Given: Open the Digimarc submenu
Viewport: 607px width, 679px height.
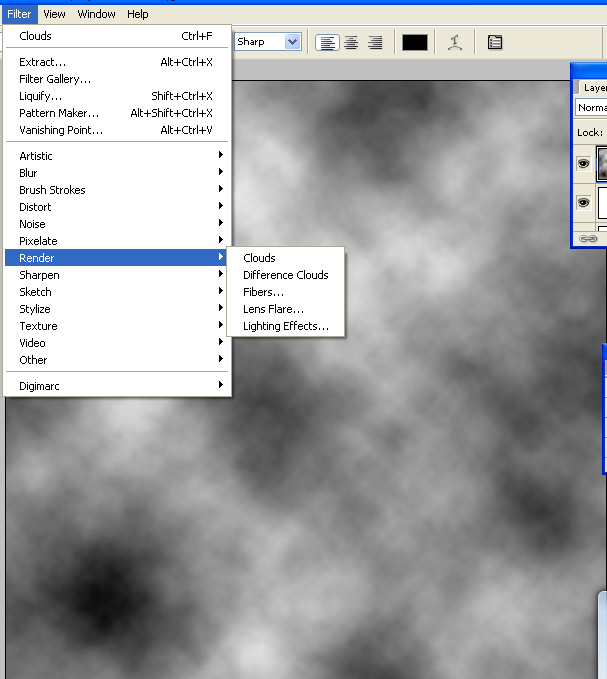Looking at the screenshot, I should click(116, 386).
